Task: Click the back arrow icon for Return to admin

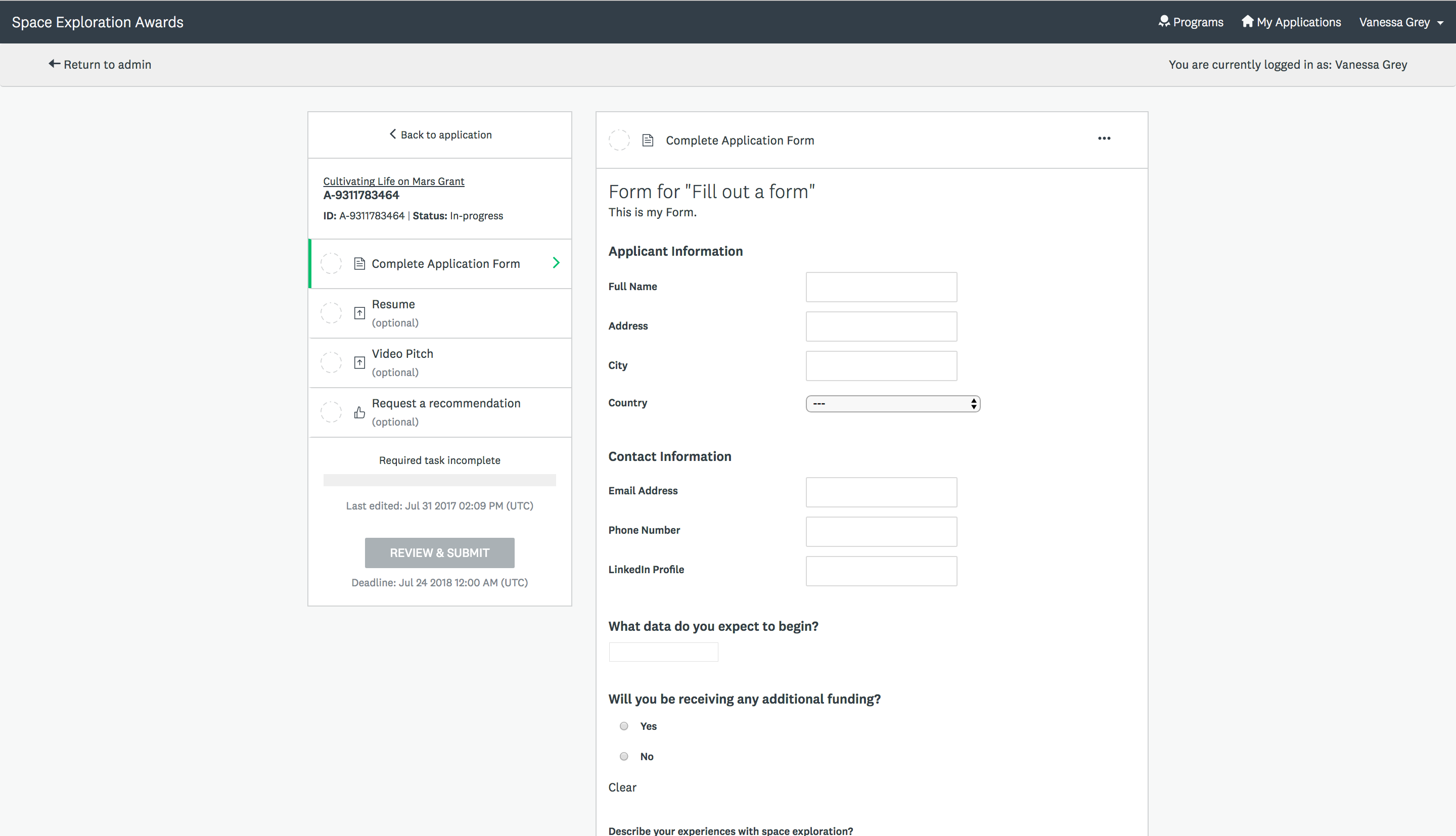Action: 54,64
